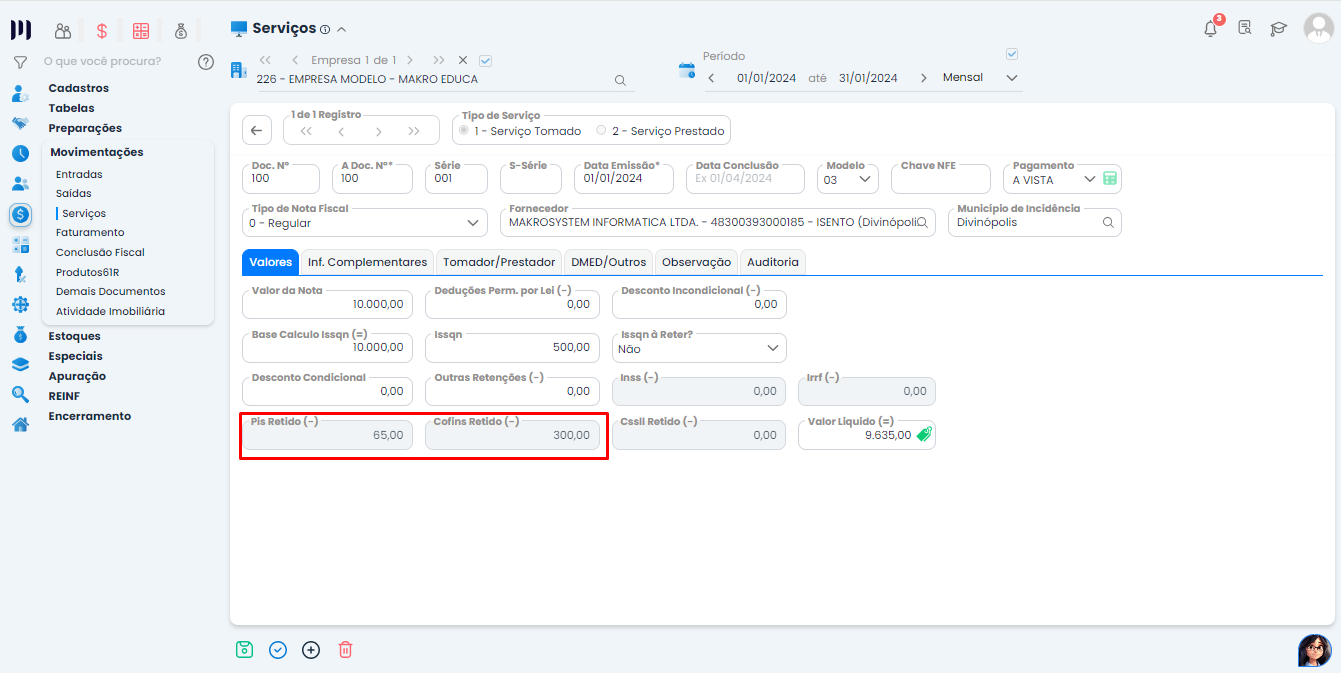
Task: Go to Faturamento in Movimentações
Action: point(90,232)
